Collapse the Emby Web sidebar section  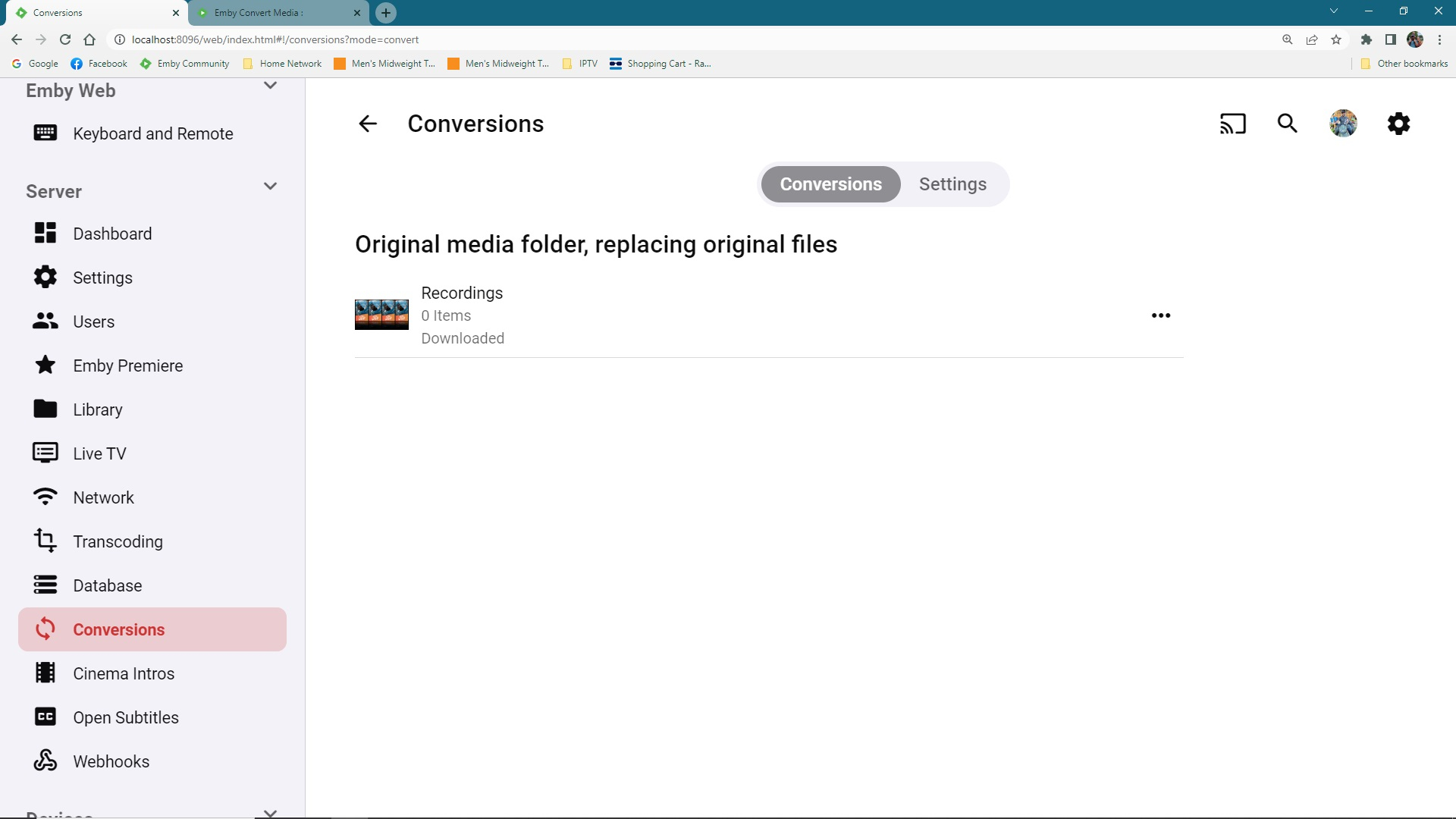270,86
